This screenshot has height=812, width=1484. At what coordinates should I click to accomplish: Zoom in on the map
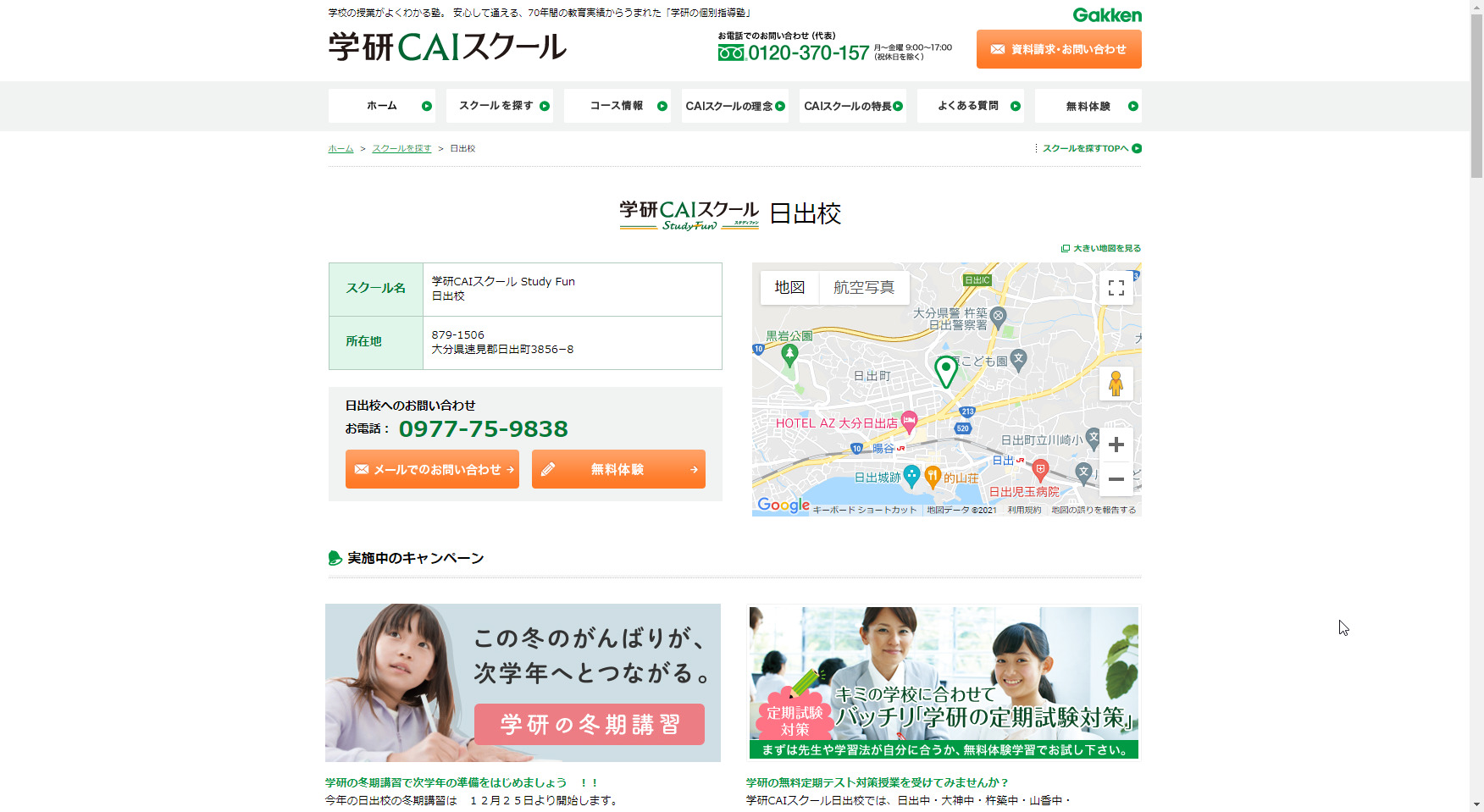point(1116,445)
